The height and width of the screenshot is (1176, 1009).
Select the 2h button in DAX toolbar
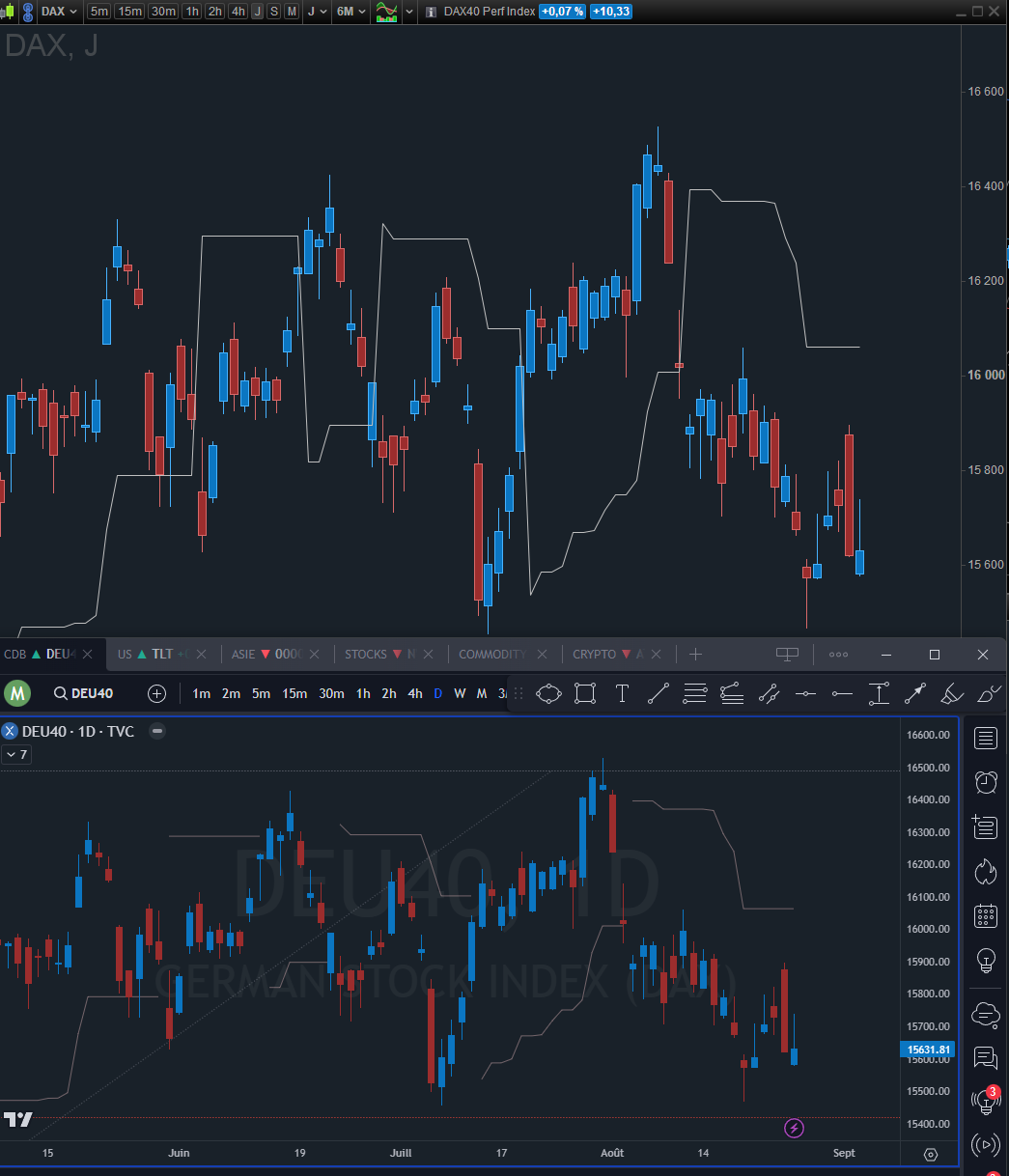214,11
